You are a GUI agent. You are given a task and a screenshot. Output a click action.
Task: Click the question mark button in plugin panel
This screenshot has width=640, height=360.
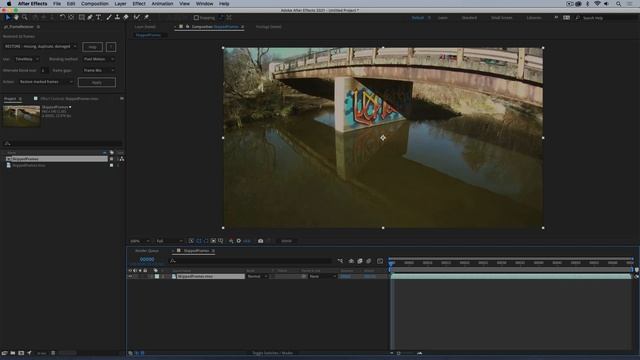pos(111,47)
